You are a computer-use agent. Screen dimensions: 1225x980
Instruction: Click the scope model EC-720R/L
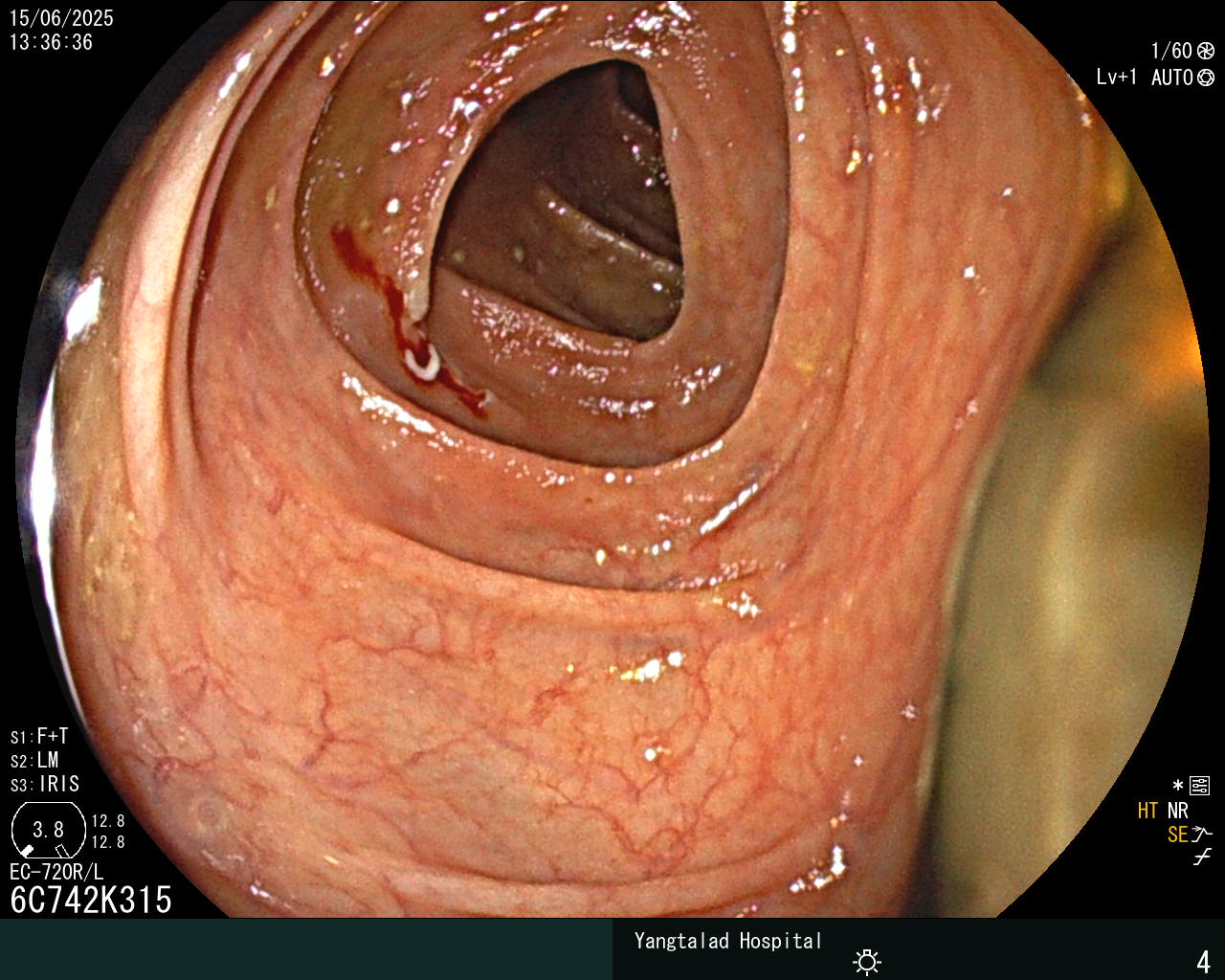56,872
